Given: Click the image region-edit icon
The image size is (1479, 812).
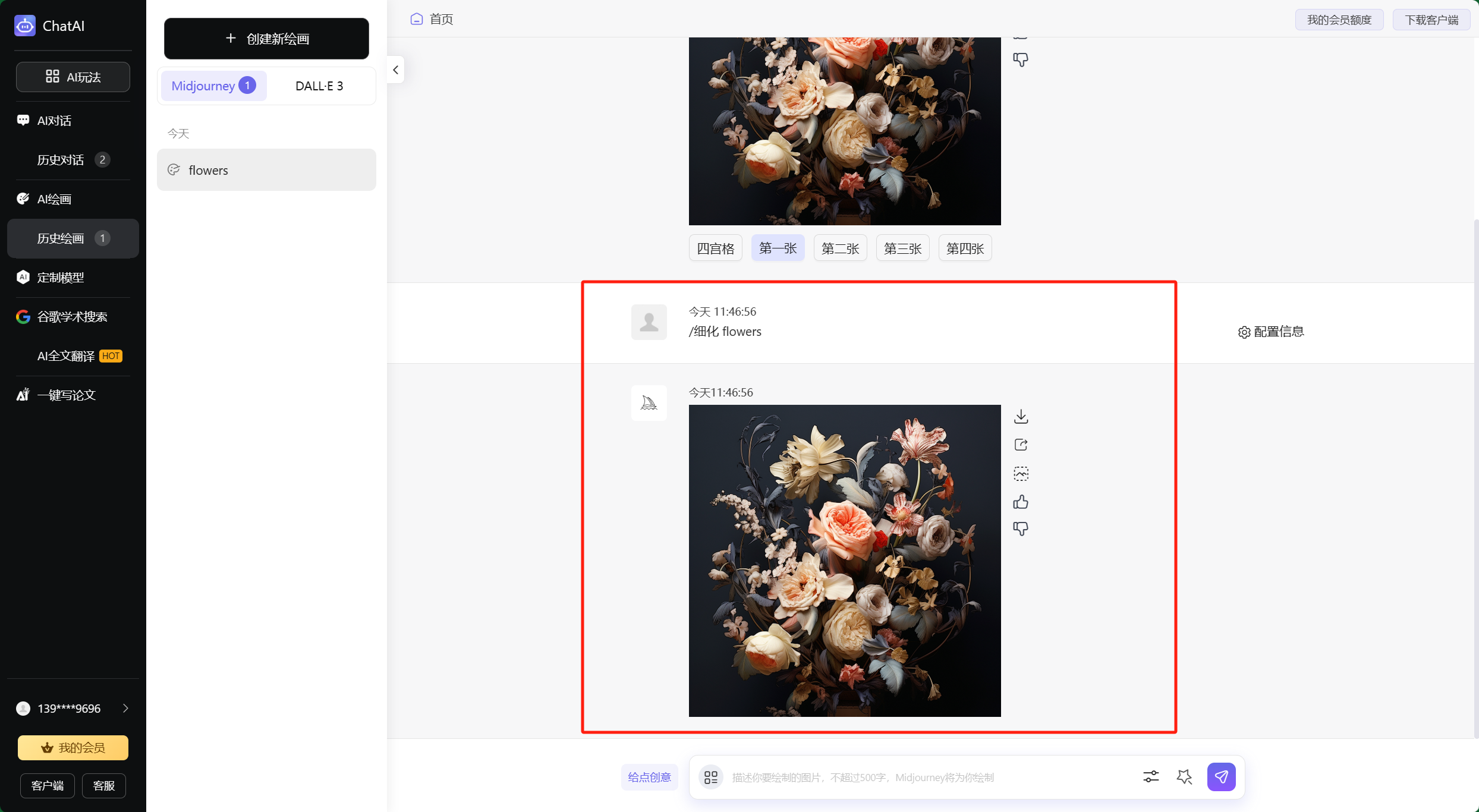Looking at the screenshot, I should (1021, 474).
